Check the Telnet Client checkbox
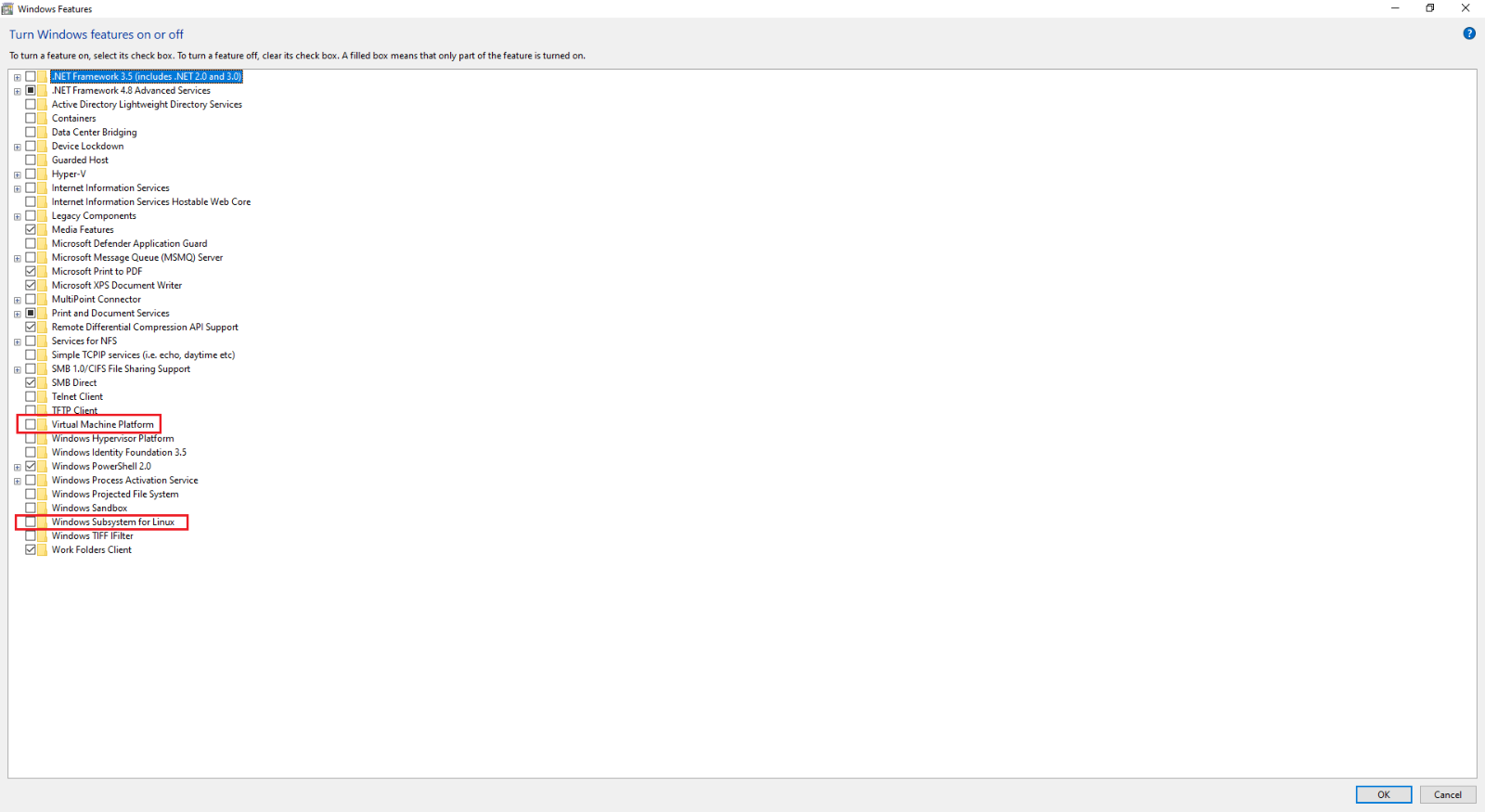This screenshot has height=812, width=1485. [31, 396]
